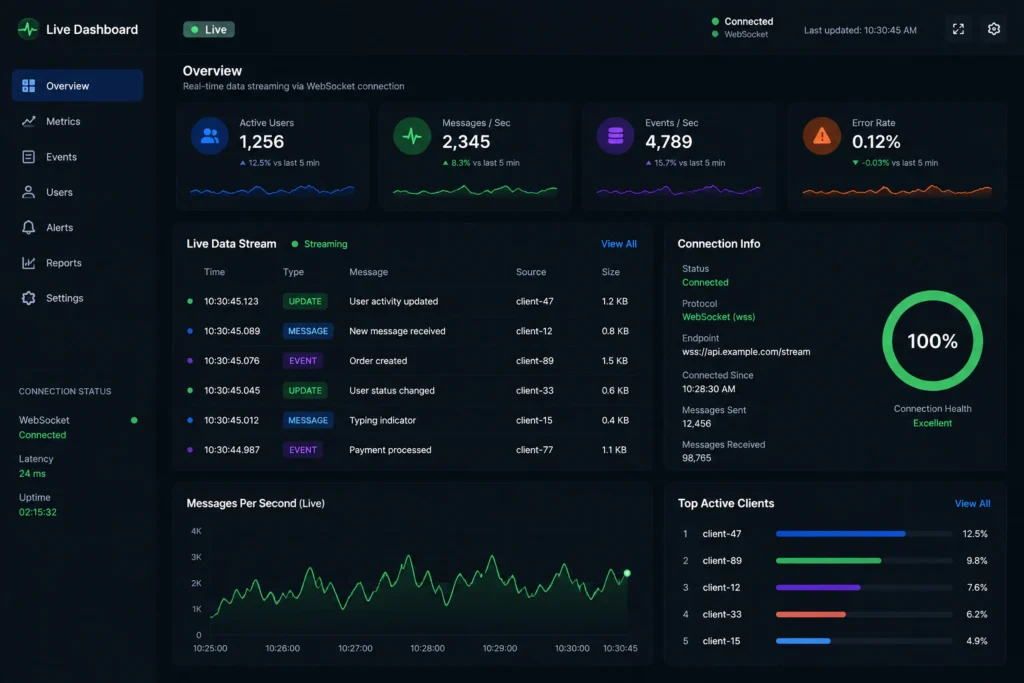This screenshot has height=683, width=1024.
Task: Click the Events / Sec stack icon
Action: click(x=615, y=136)
